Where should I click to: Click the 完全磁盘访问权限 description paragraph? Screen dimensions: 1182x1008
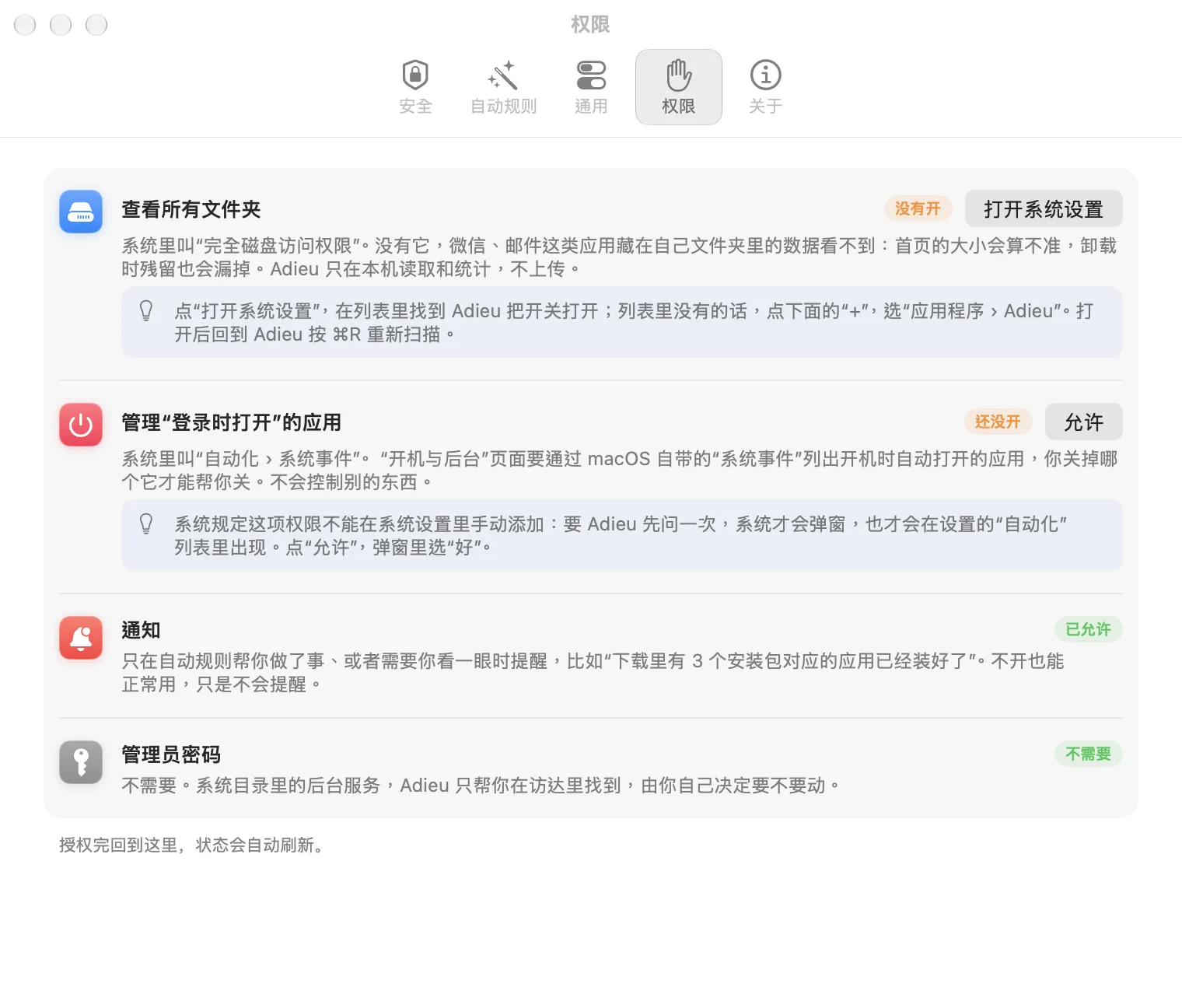(x=619, y=257)
